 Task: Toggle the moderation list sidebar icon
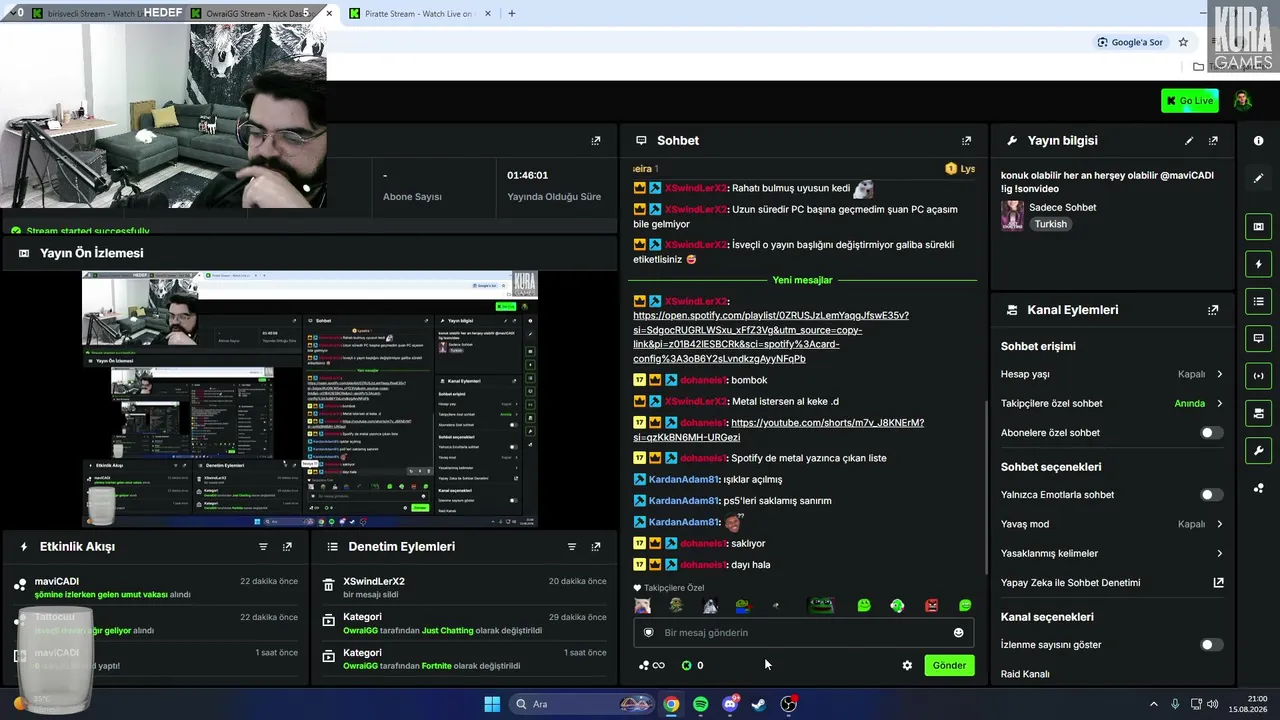pyautogui.click(x=1258, y=301)
